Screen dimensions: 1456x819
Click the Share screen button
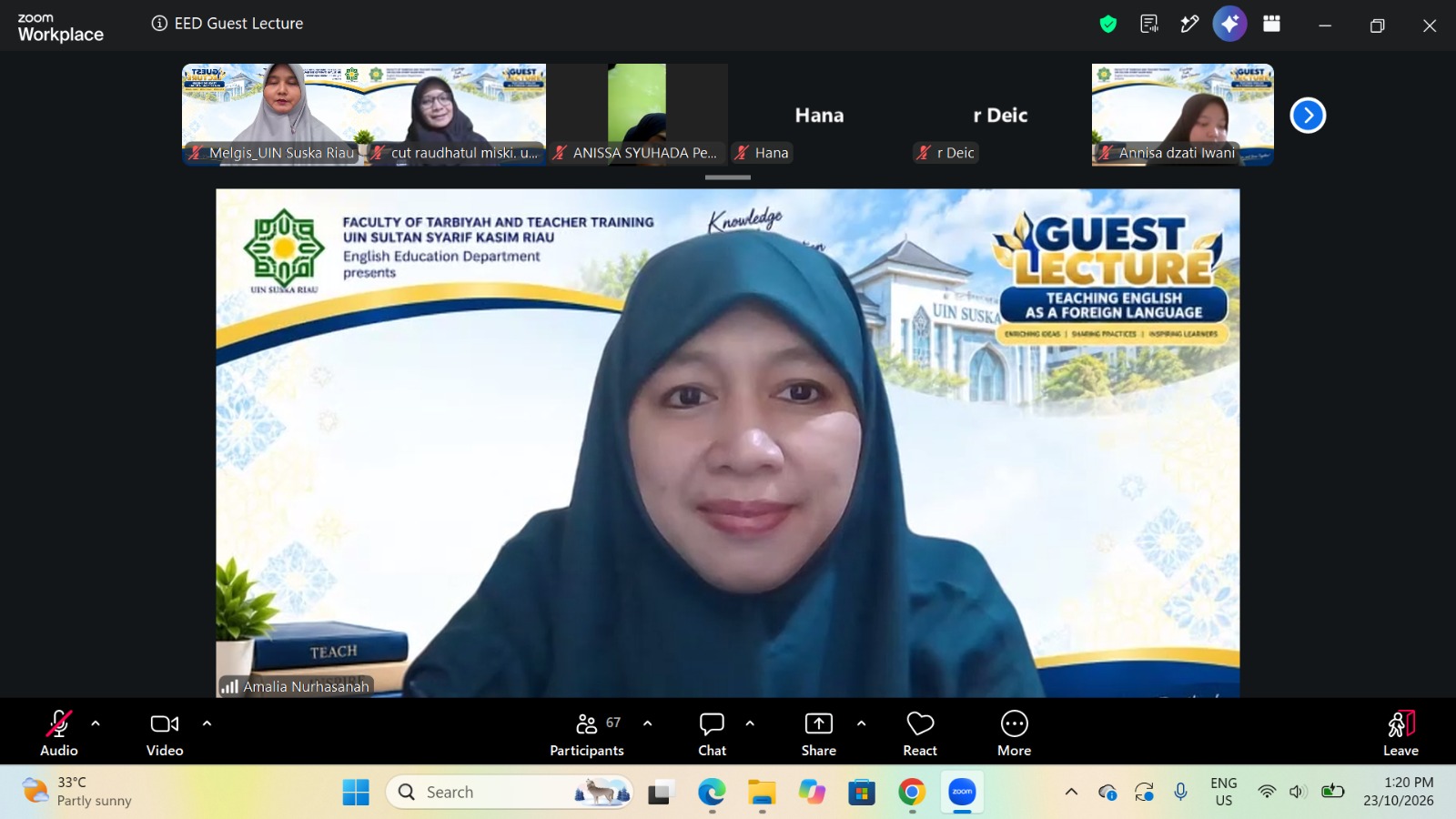pyautogui.click(x=819, y=733)
